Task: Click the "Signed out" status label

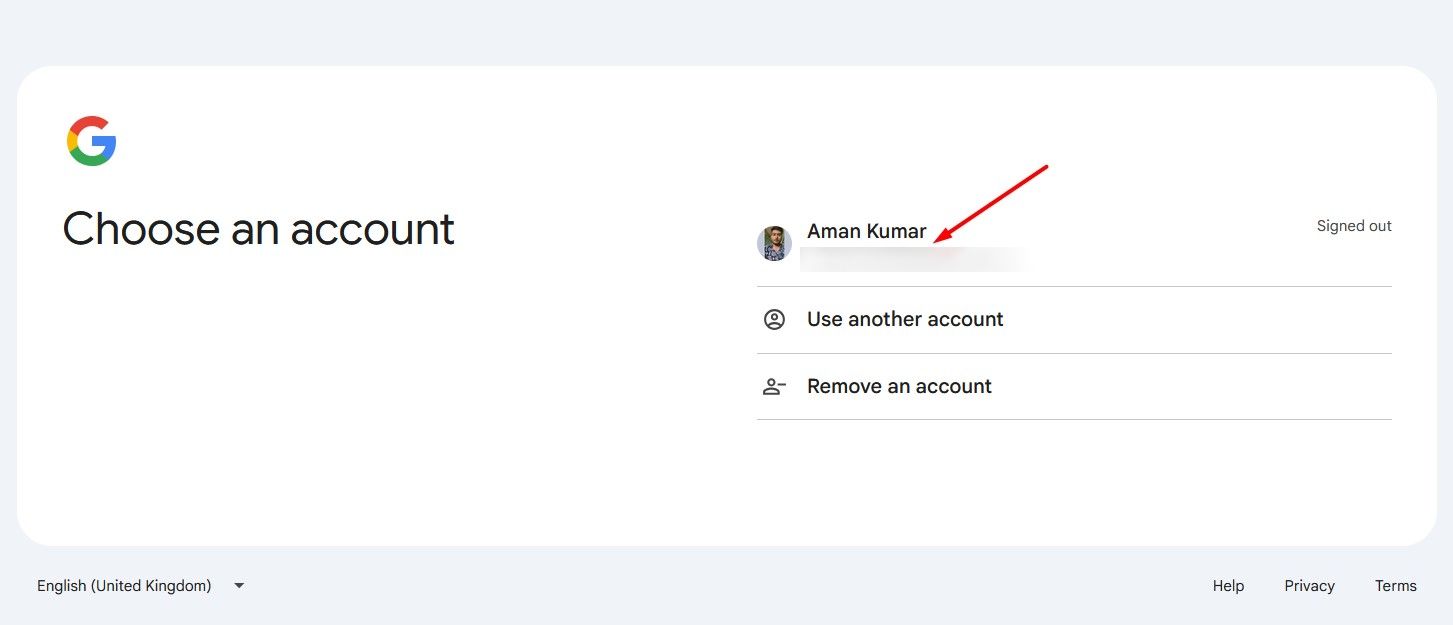Action: coord(1353,226)
